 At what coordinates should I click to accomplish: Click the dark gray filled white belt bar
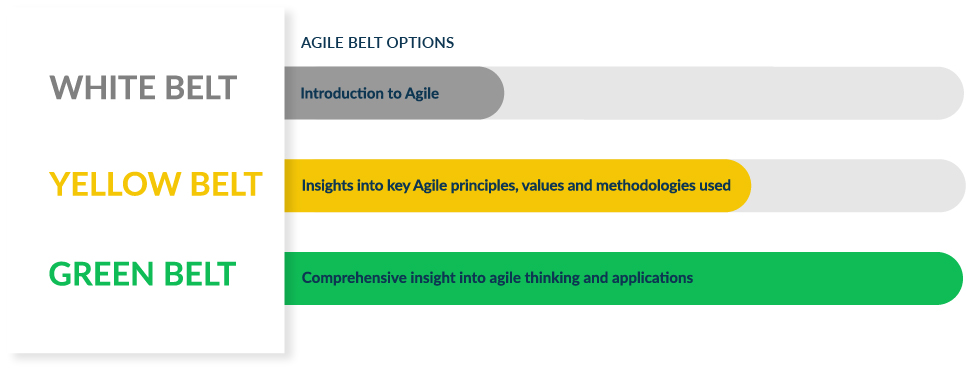coord(394,93)
